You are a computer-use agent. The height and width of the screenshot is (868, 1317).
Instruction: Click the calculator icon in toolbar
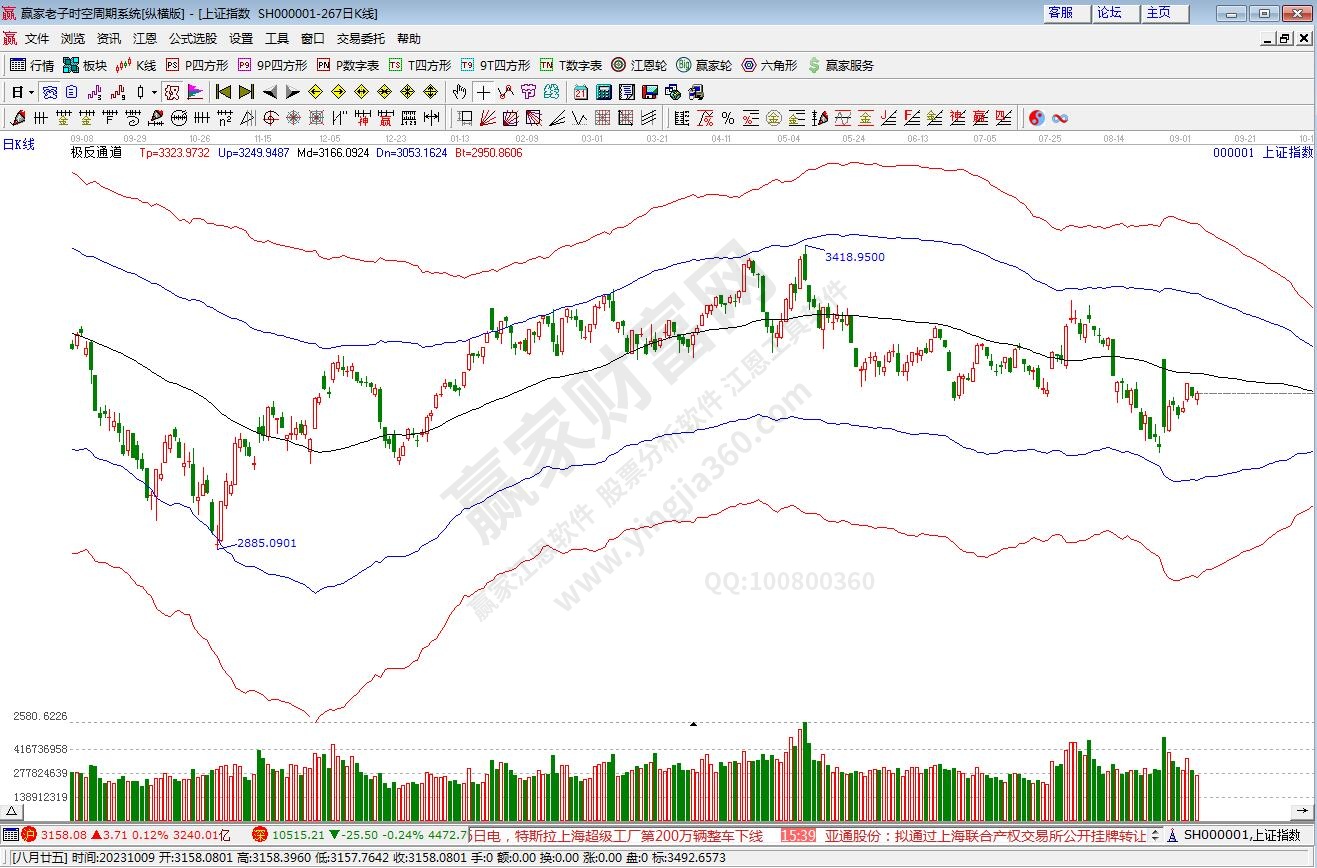(603, 92)
